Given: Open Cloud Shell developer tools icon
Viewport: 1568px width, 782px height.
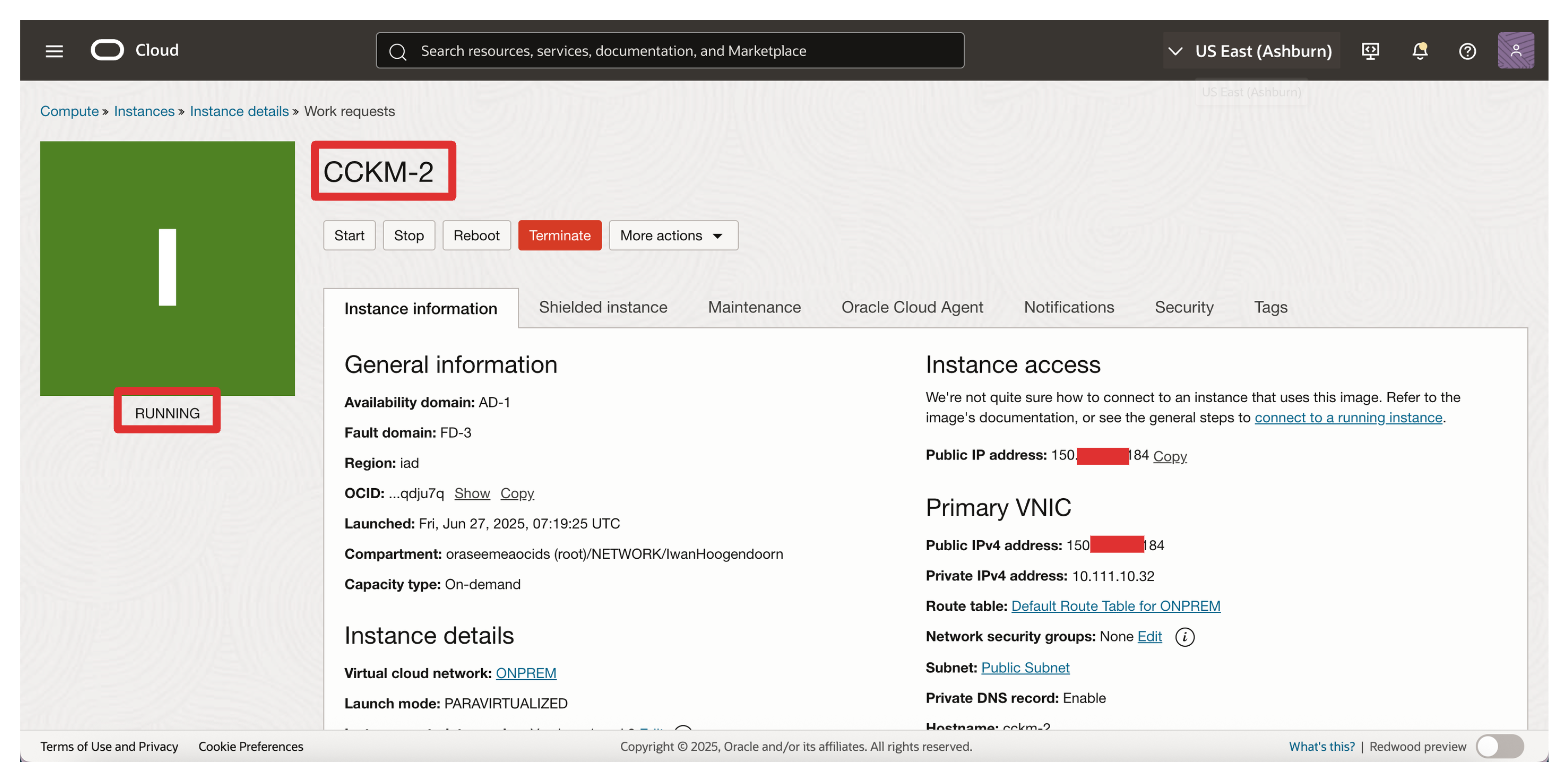Looking at the screenshot, I should (x=1371, y=51).
